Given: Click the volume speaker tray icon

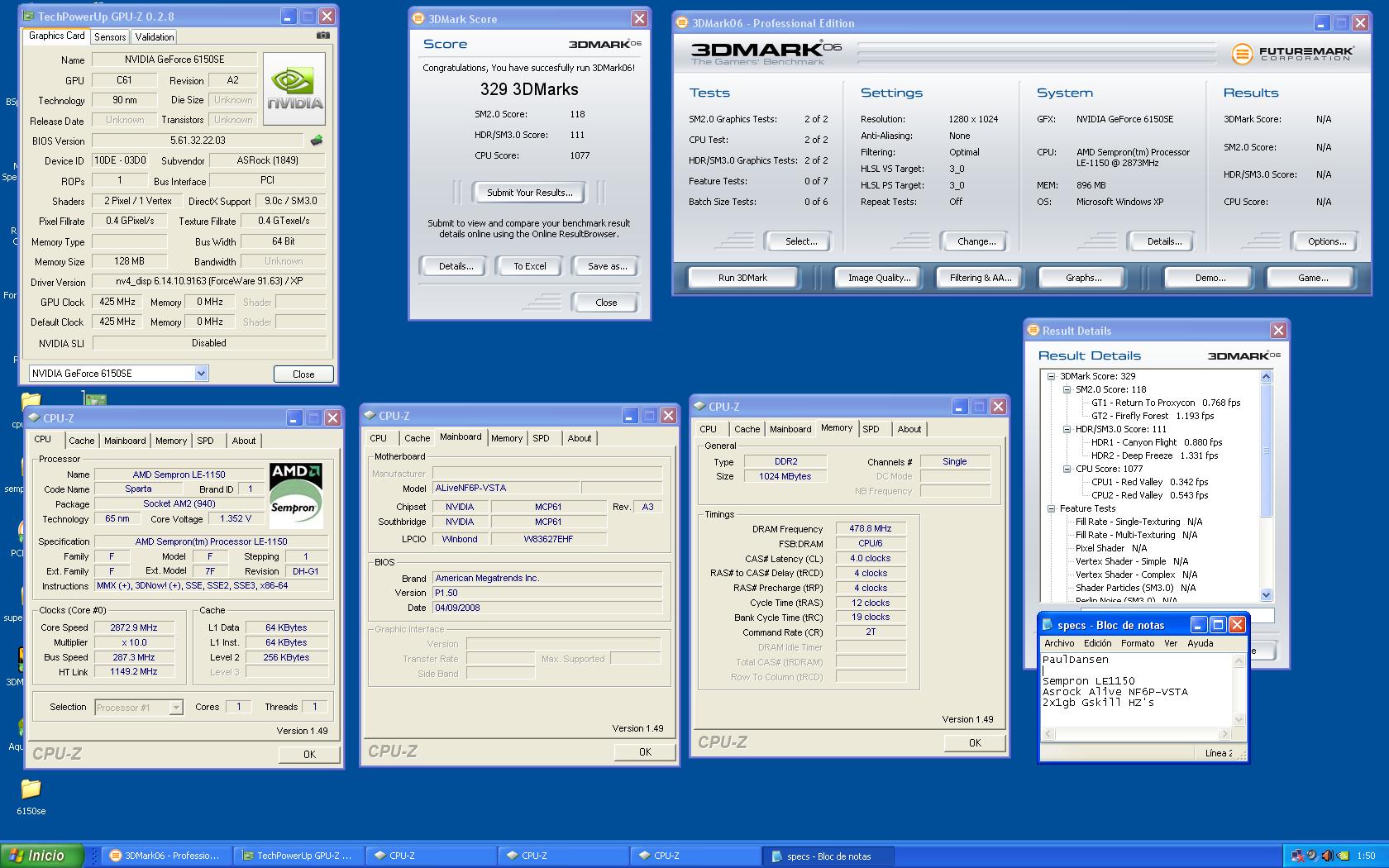Looking at the screenshot, I should (x=1327, y=856).
